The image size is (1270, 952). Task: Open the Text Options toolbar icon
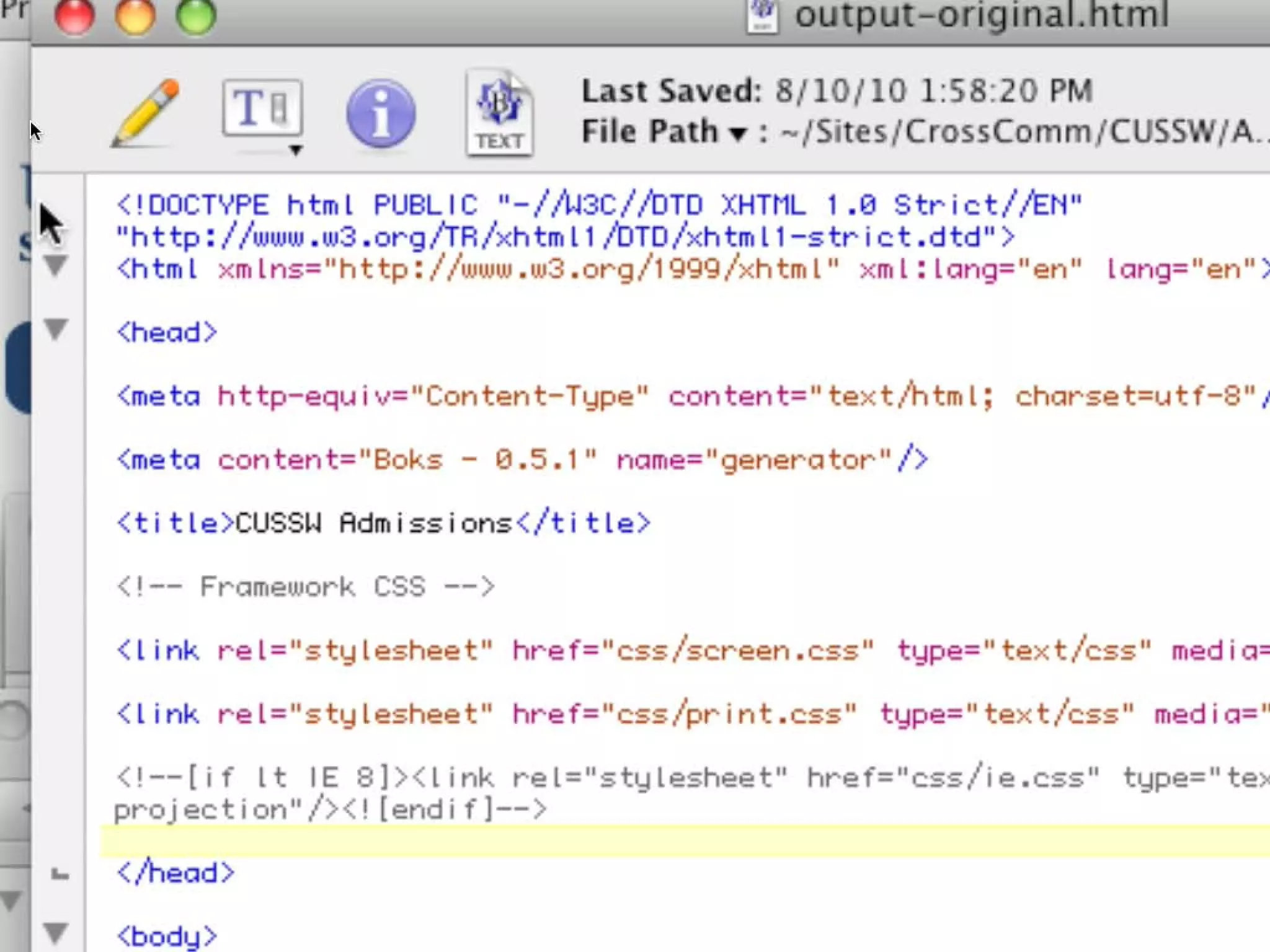(262, 108)
